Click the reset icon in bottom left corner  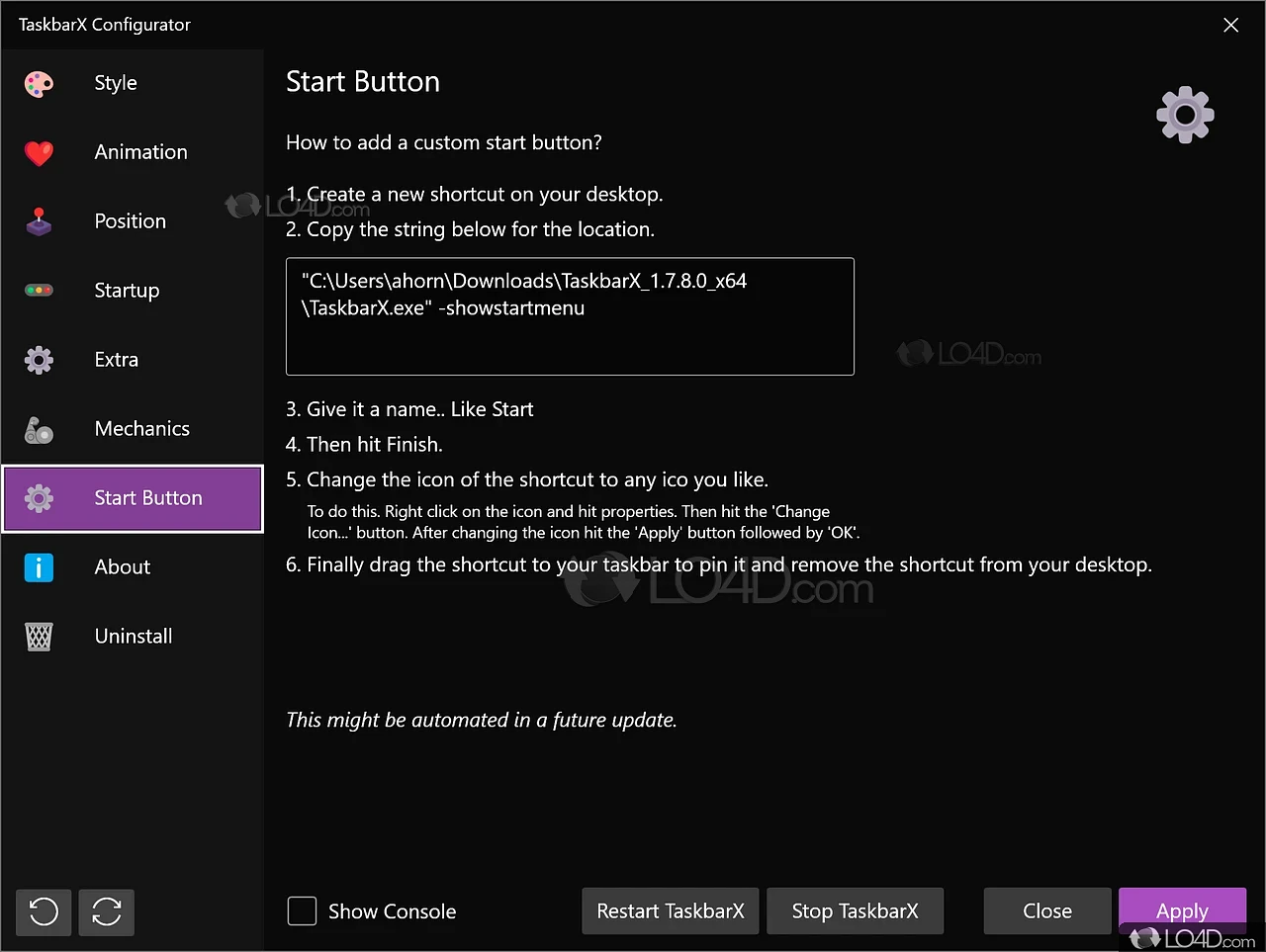coord(43,911)
